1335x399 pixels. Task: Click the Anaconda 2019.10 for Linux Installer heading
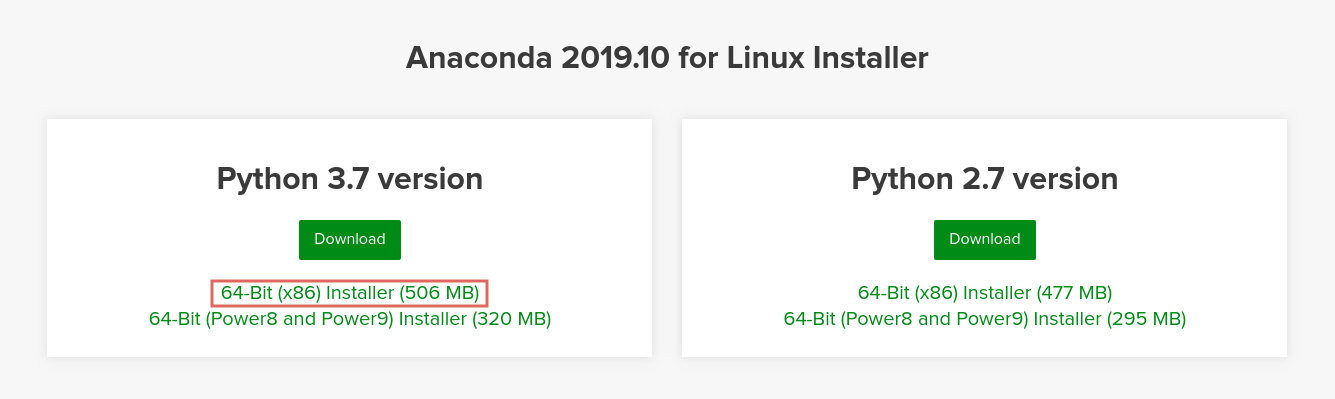[x=667, y=57]
